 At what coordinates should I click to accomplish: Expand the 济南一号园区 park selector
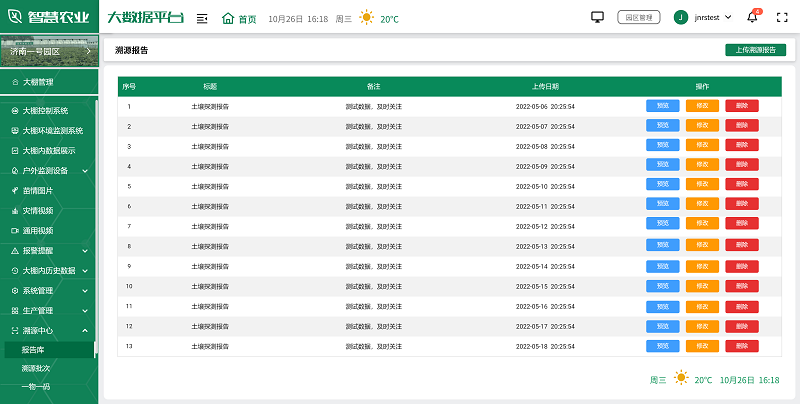click(48, 50)
